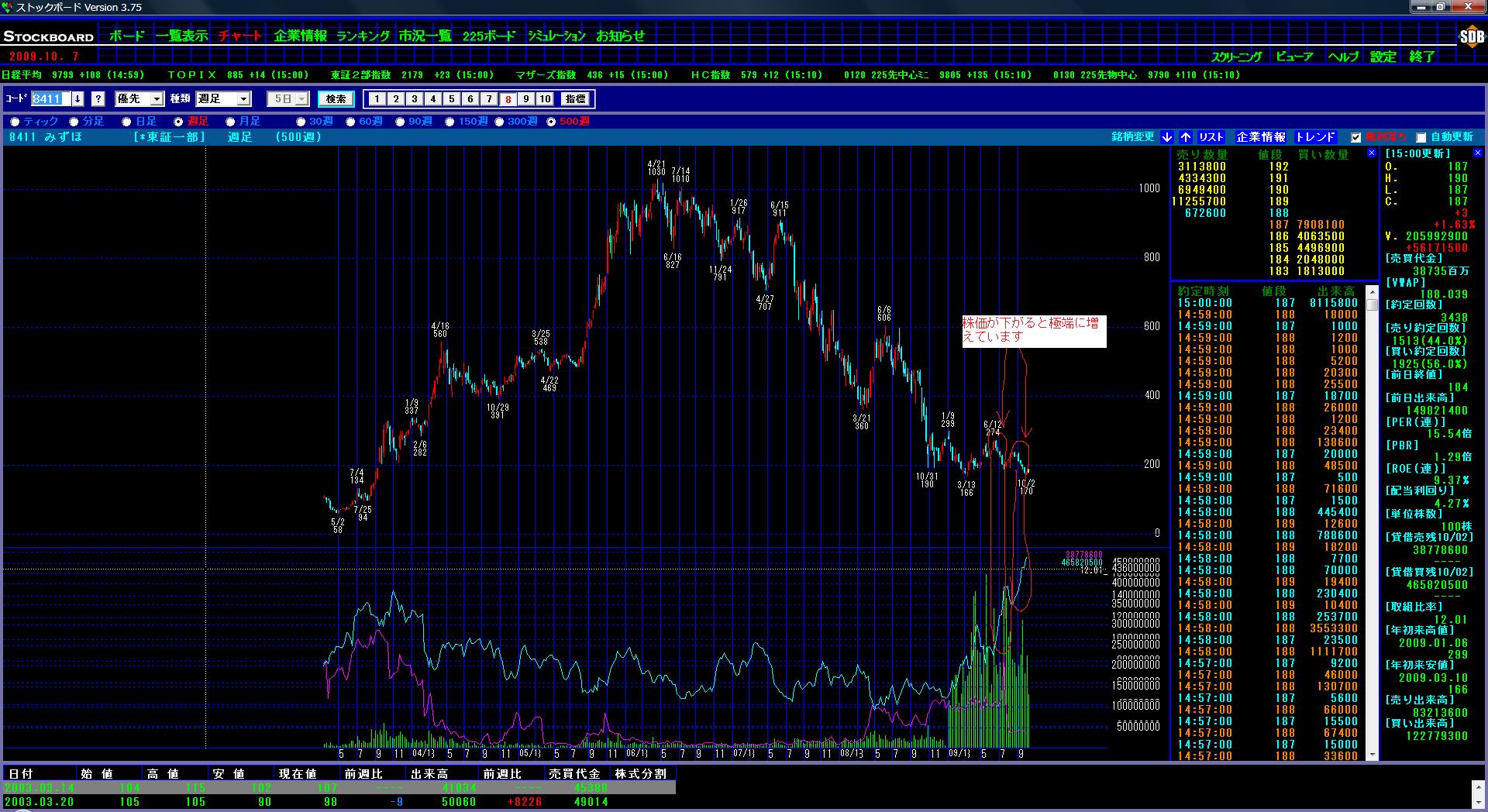Screen dimensions: 1488x812
Task: Select the 300週 period radio button
Action: pos(500,122)
